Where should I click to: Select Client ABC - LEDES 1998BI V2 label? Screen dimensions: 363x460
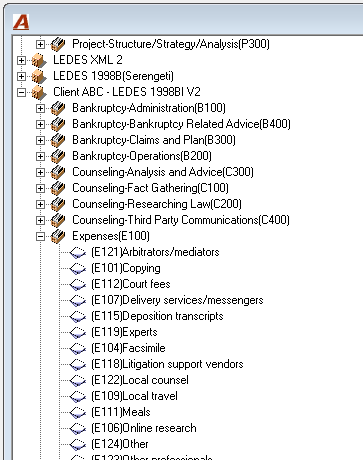[x=127, y=92]
